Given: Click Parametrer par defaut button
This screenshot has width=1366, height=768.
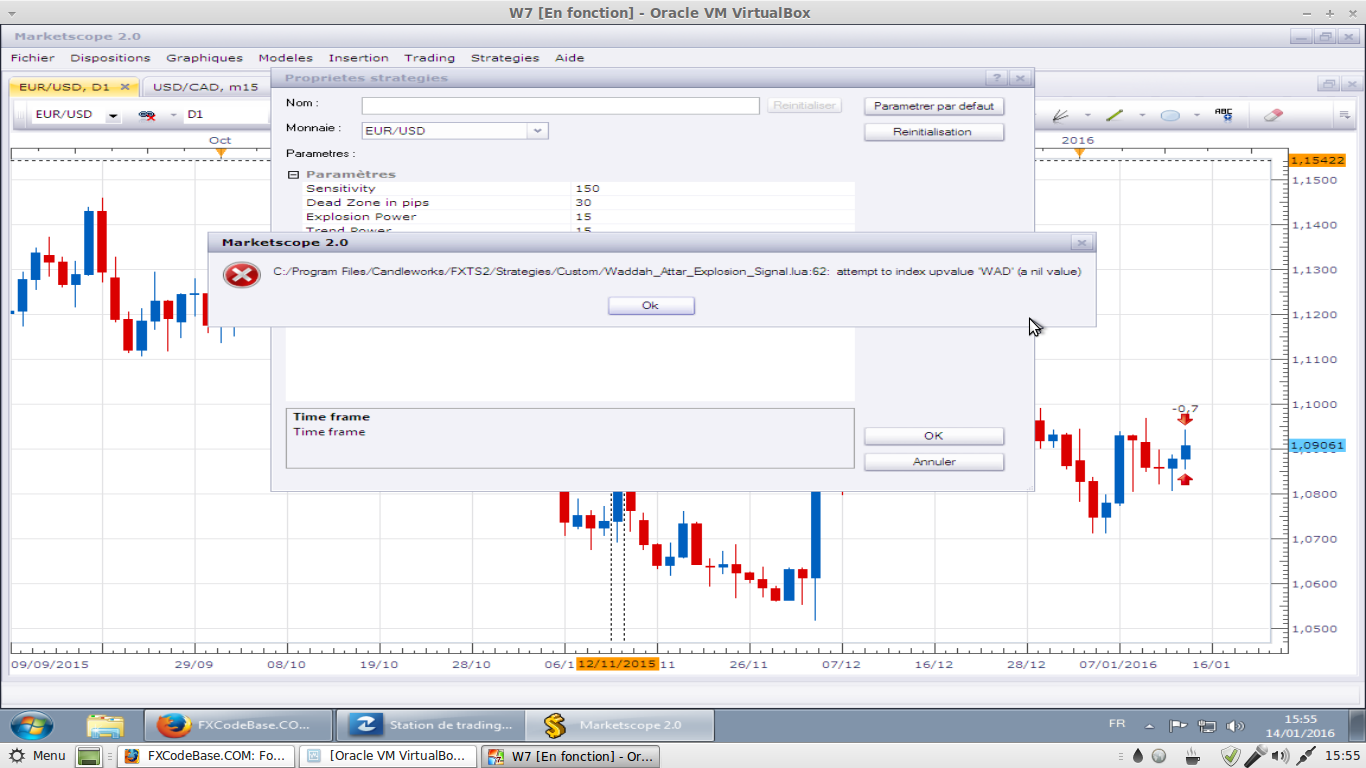Looking at the screenshot, I should coord(934,106).
